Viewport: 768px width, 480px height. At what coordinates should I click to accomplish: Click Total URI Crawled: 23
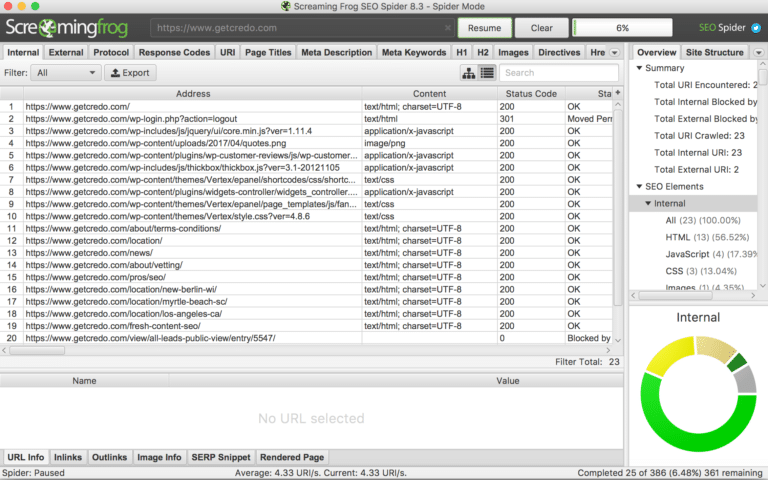(x=699, y=136)
